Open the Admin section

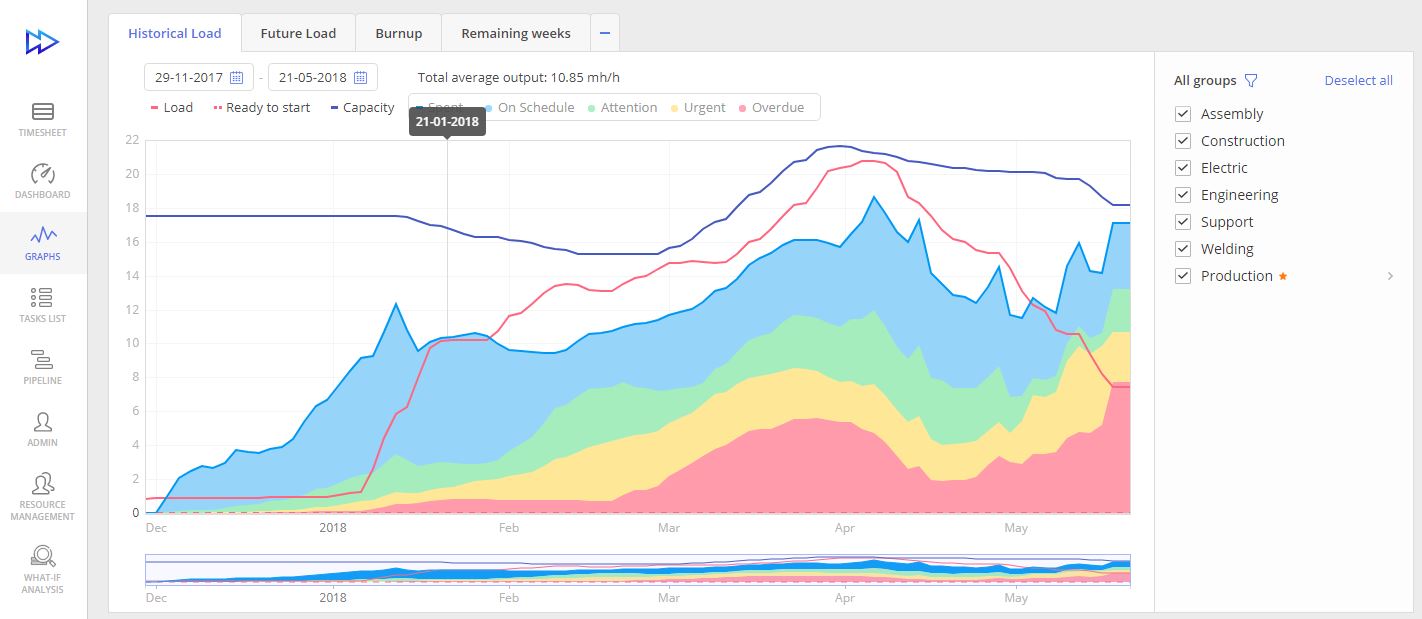coord(42,427)
